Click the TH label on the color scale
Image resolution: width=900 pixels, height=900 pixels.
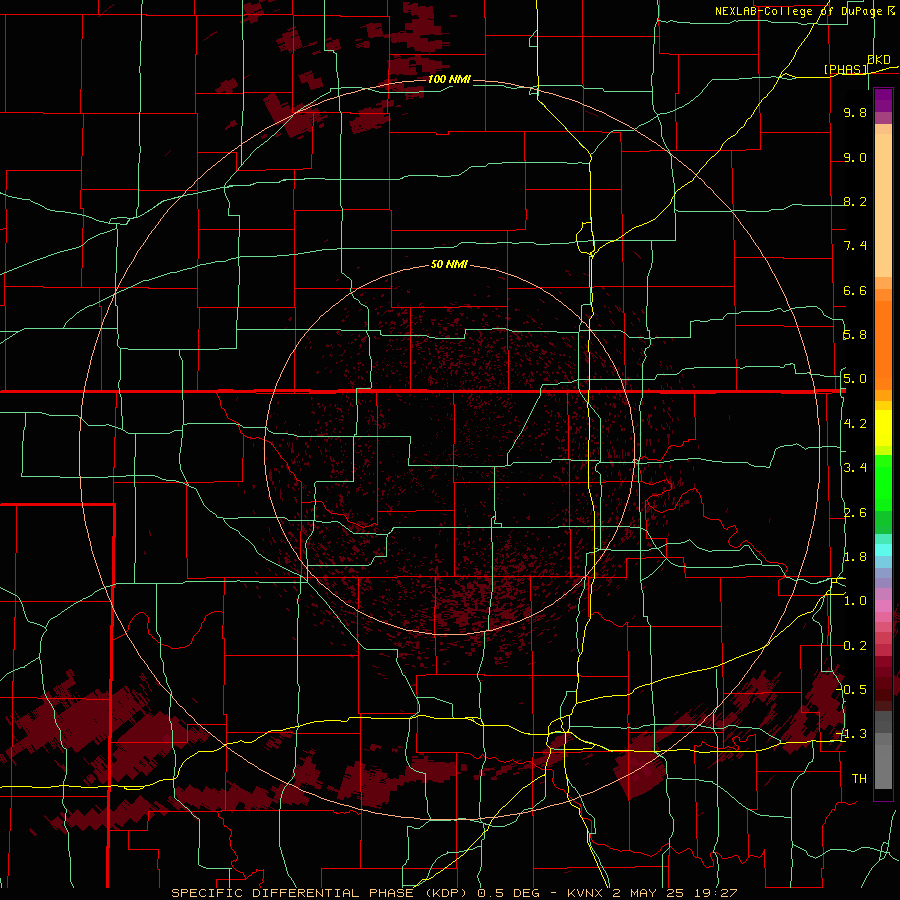pos(859,779)
